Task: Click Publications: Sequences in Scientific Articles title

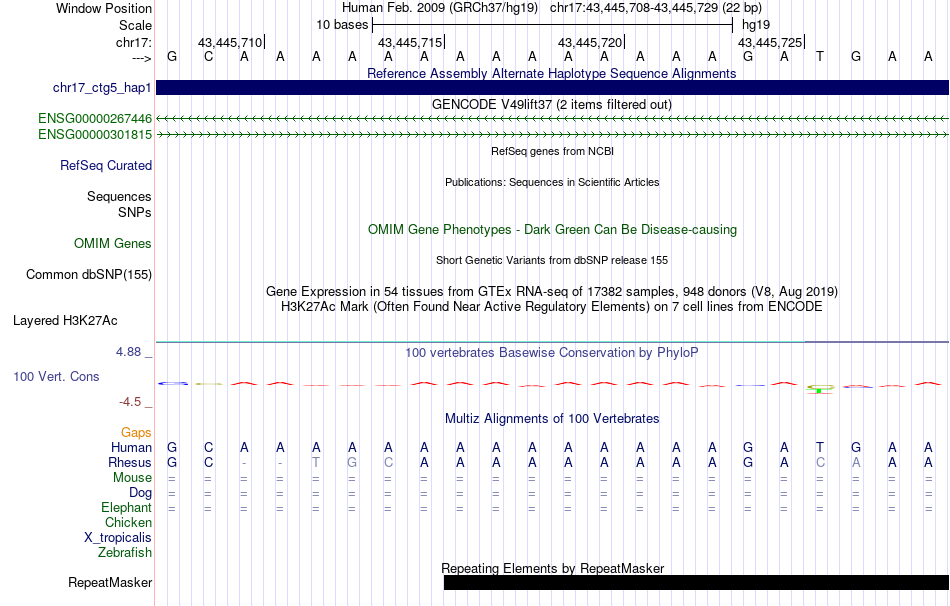Action: pos(552,182)
